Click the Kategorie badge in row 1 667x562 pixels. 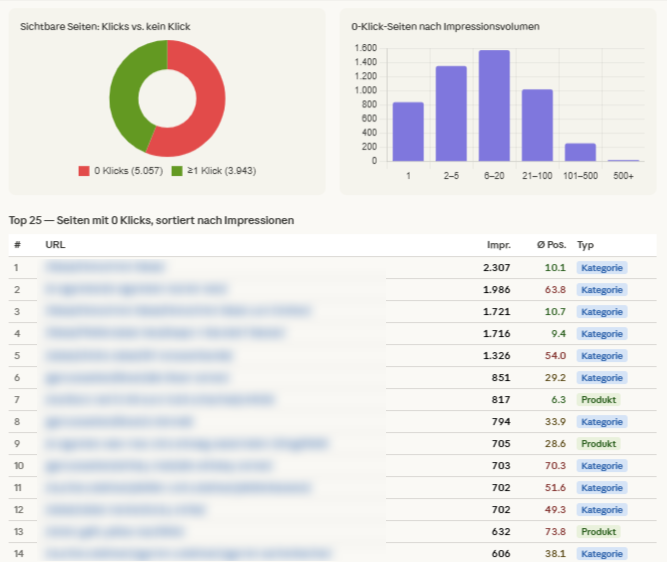602,267
